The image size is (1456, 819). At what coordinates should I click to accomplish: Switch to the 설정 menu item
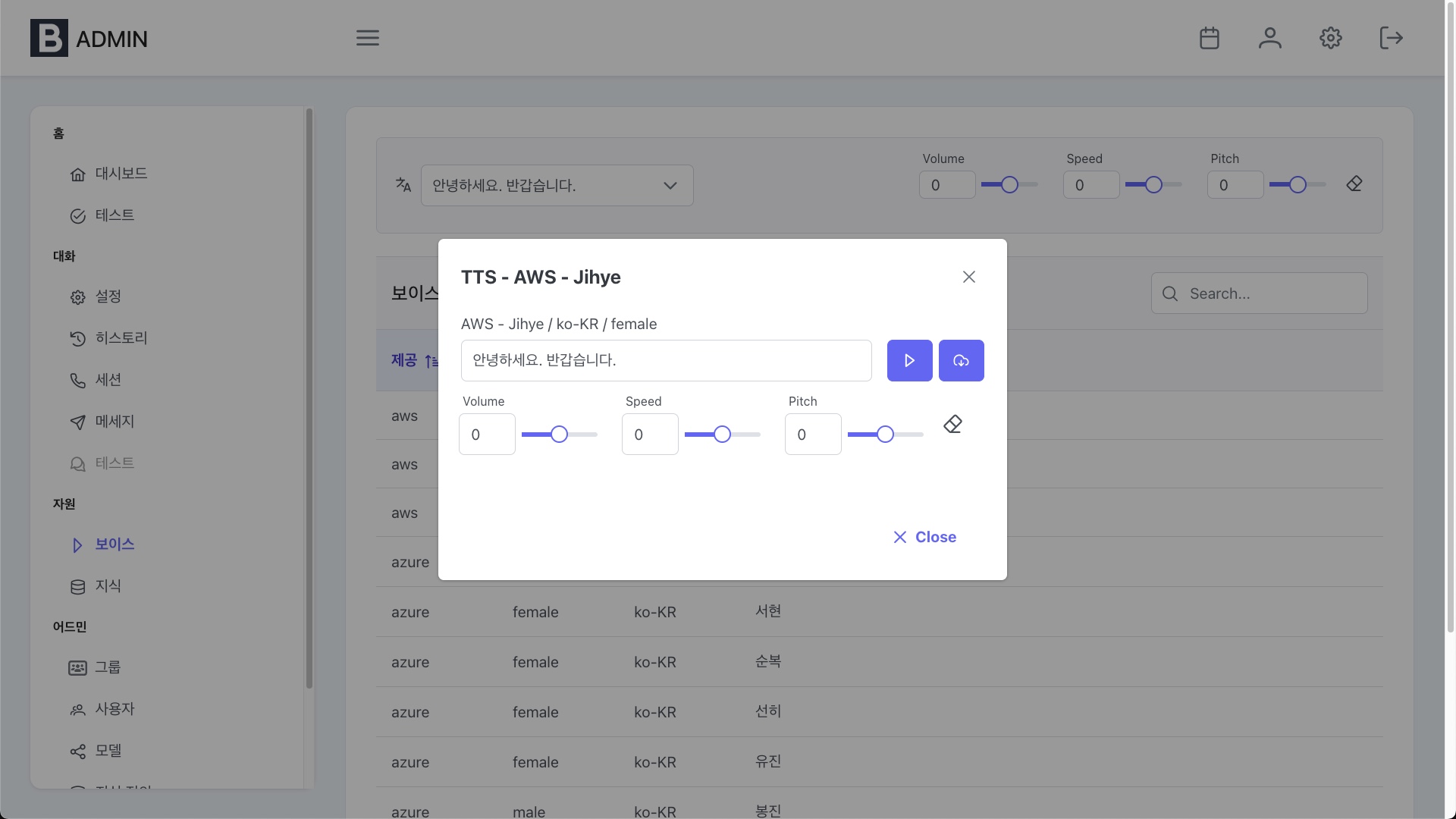(x=107, y=296)
